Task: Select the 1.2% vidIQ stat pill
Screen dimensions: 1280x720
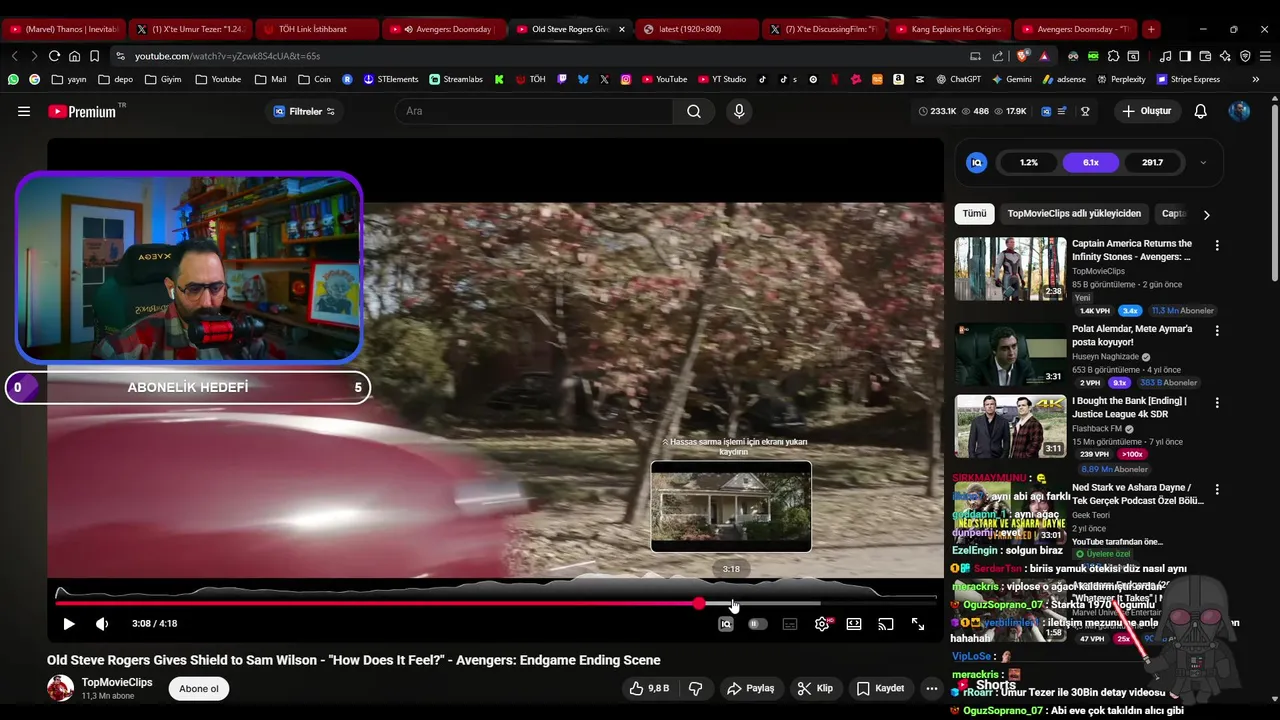Action: click(1029, 162)
